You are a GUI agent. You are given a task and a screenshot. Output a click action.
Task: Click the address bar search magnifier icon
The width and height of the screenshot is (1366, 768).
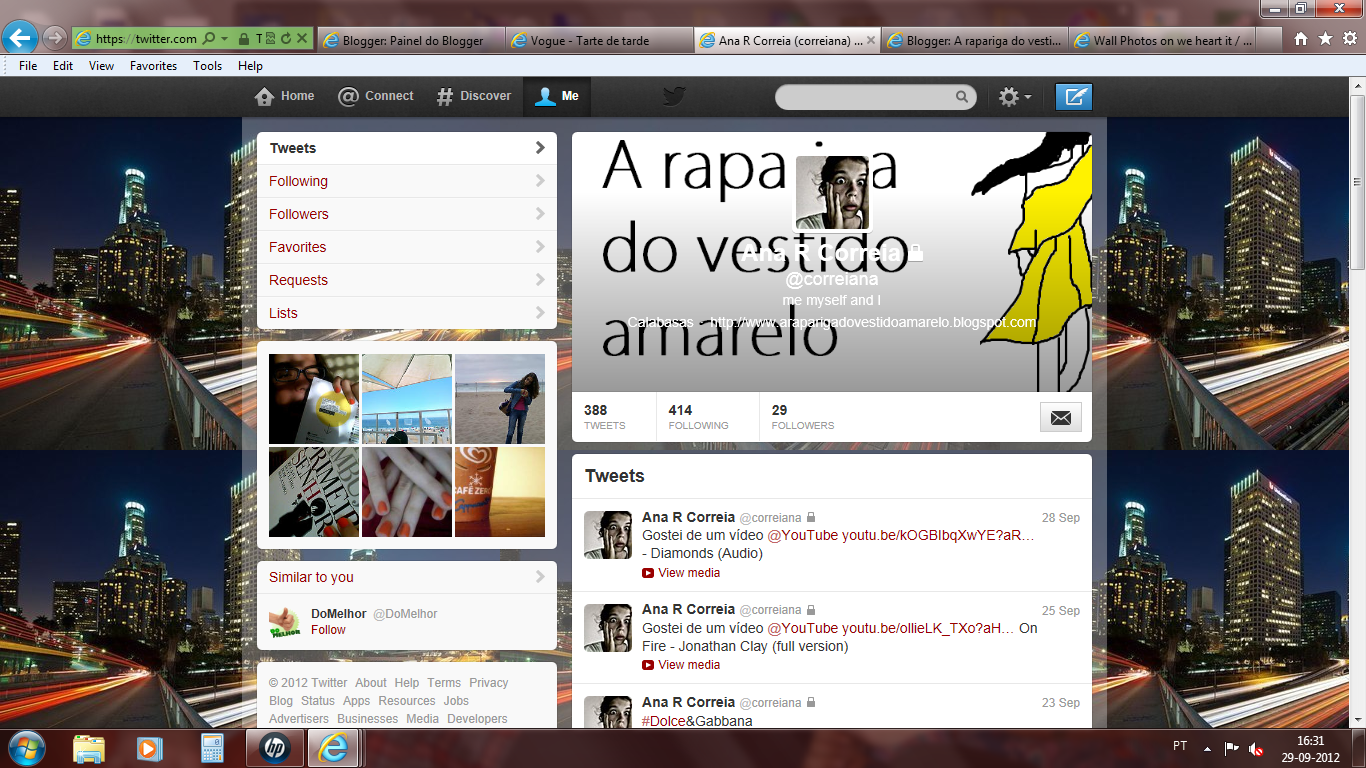pyautogui.click(x=209, y=39)
